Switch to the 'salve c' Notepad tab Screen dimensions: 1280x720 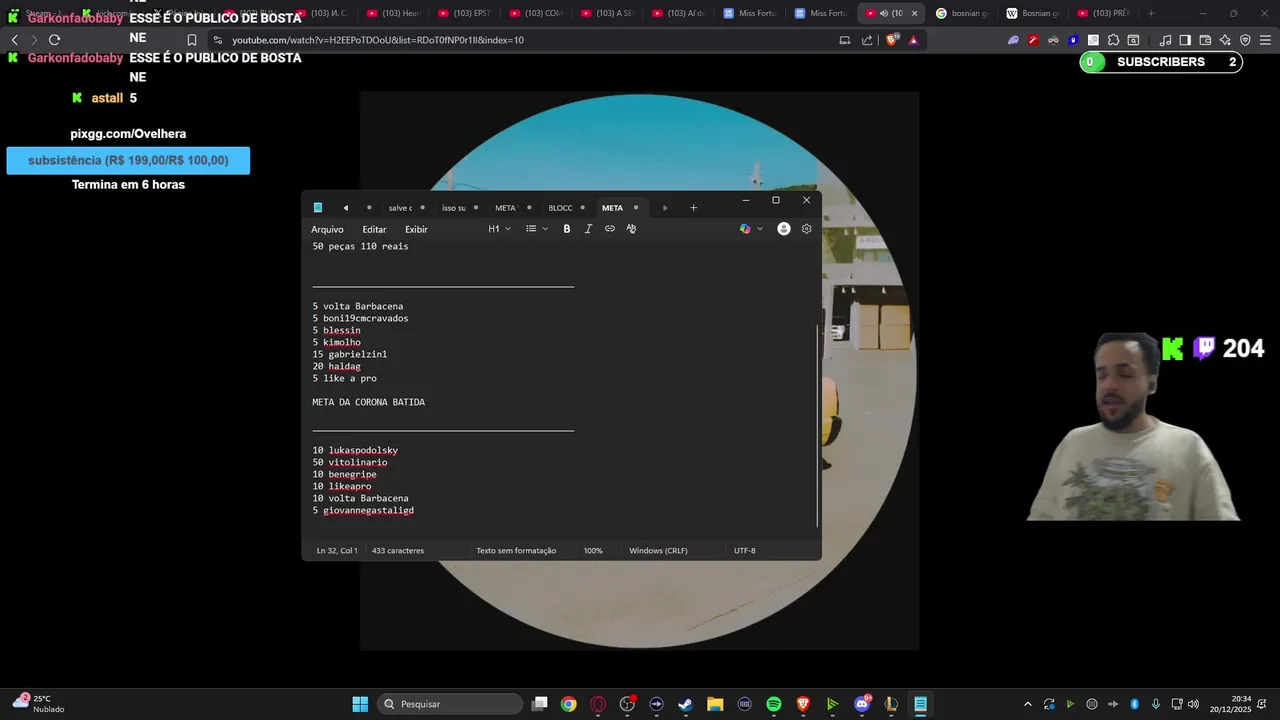coord(400,208)
